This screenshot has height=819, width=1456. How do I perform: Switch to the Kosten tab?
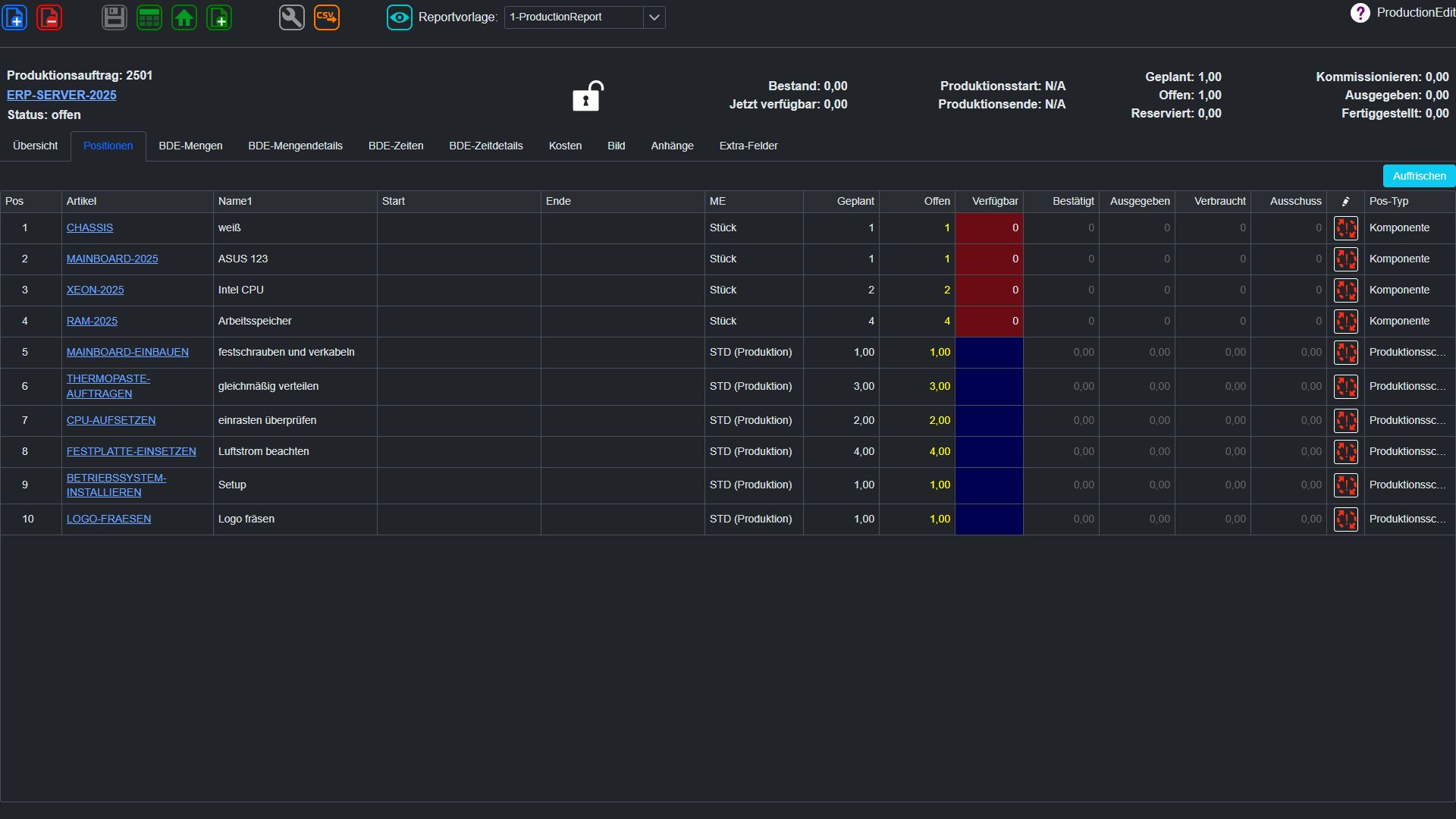tap(565, 146)
